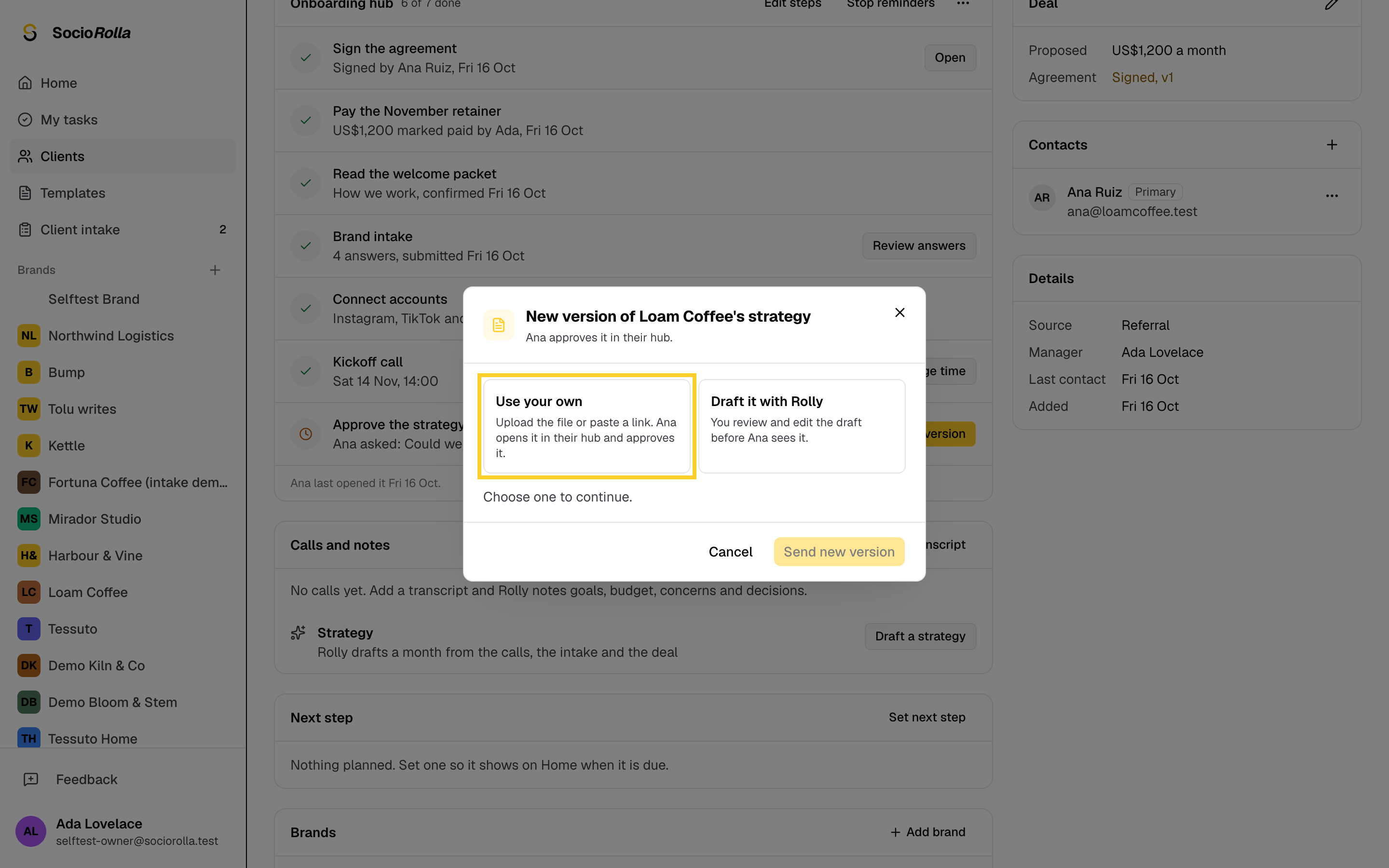Choose the Use your own option
1389x868 pixels.
586,426
